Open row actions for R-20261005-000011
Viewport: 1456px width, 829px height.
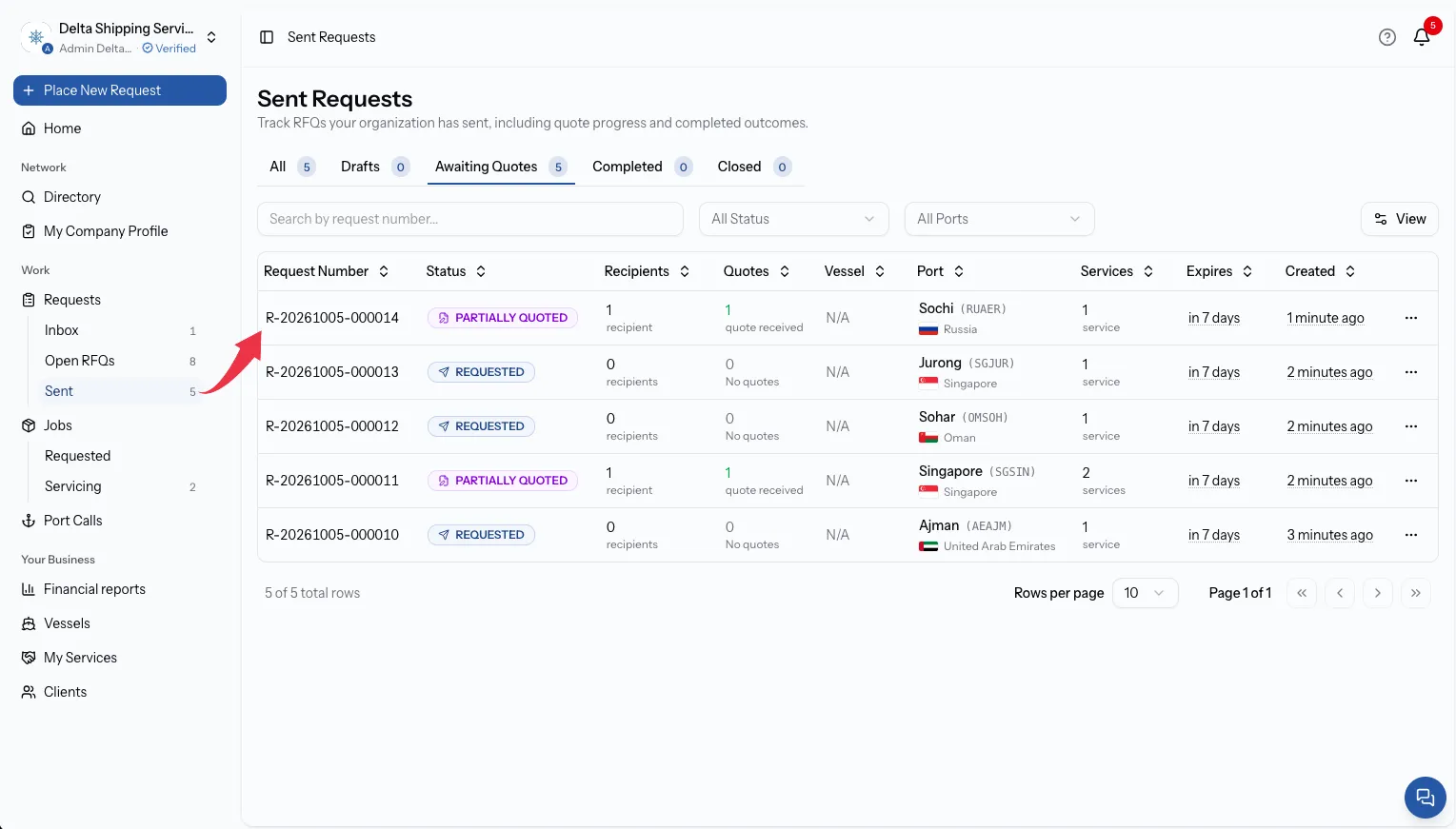(1411, 481)
